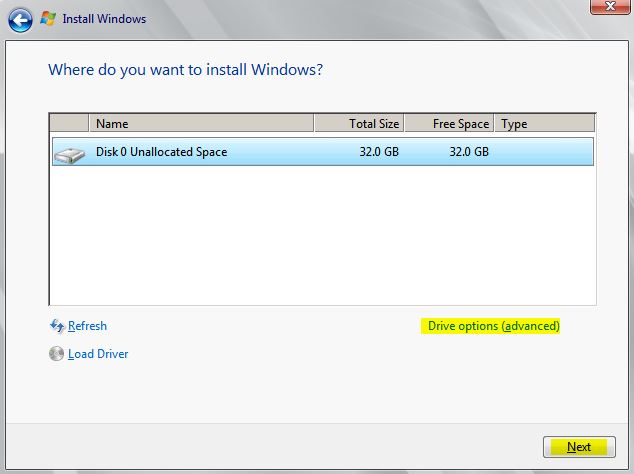Click the Disk 0 hard drive icon
The width and height of the screenshot is (634, 474).
(70, 155)
